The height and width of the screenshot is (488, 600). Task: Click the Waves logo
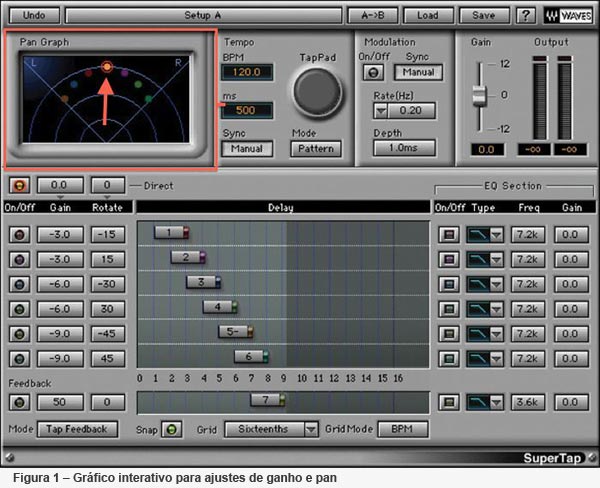pos(569,16)
